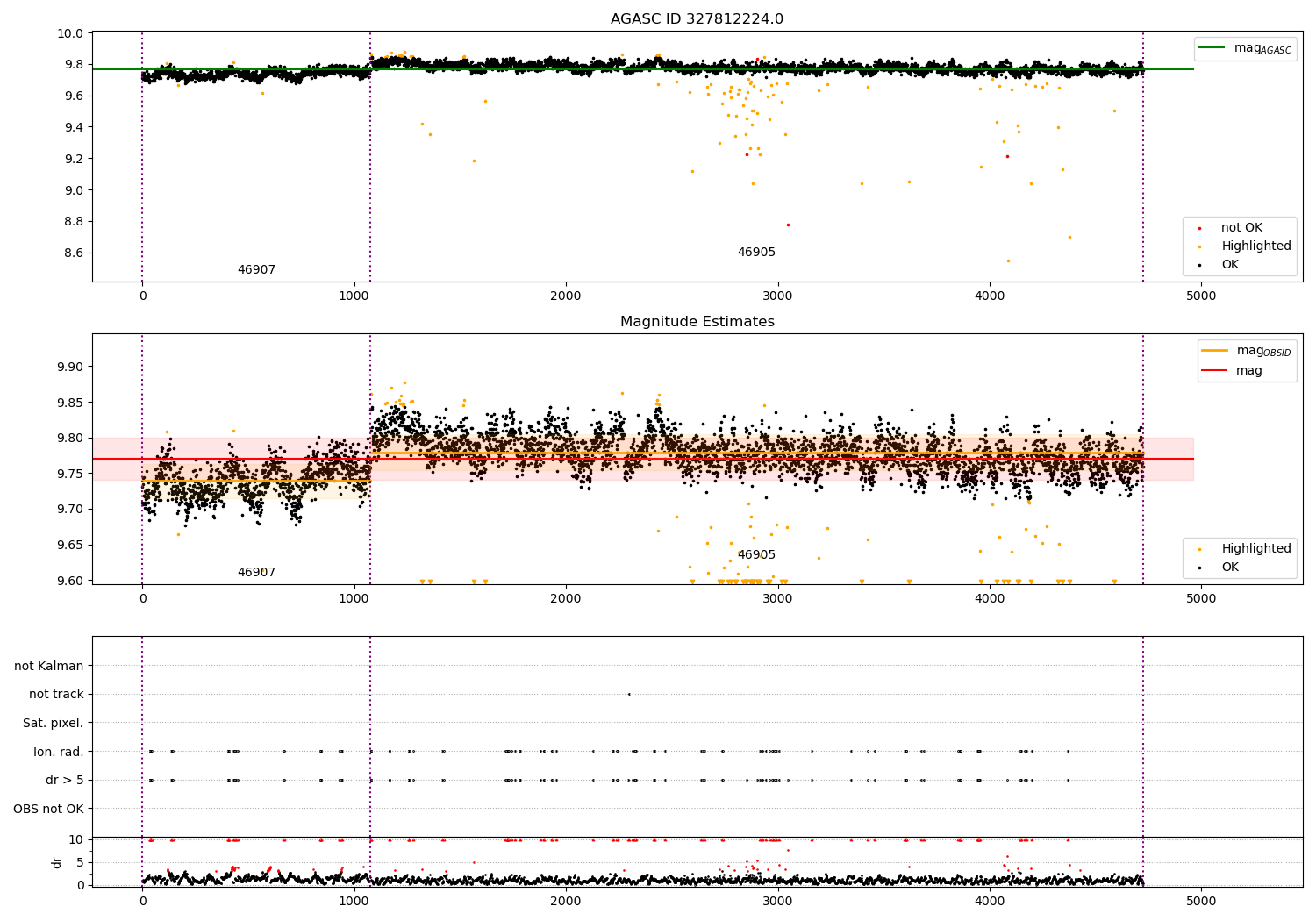
Task: Select 'not OK' entry in top plot legend
Action: tap(1241, 228)
